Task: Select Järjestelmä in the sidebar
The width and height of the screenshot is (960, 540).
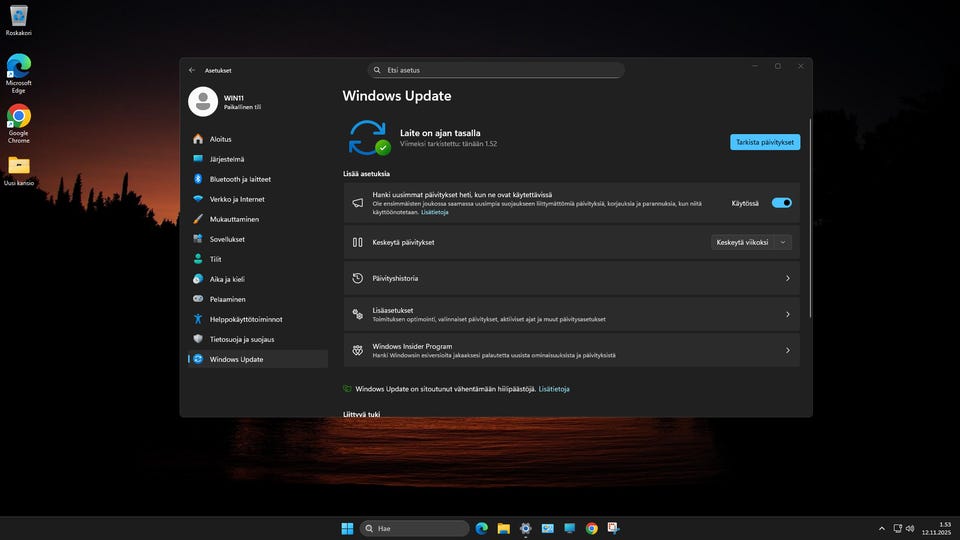Action: coord(226,159)
